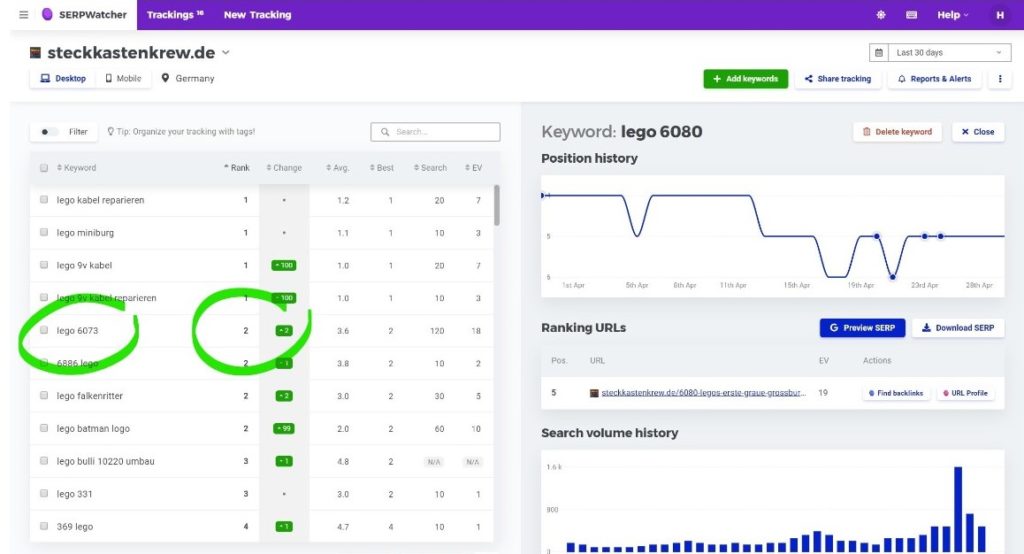Check the lego miniburg checkbox

(44, 232)
